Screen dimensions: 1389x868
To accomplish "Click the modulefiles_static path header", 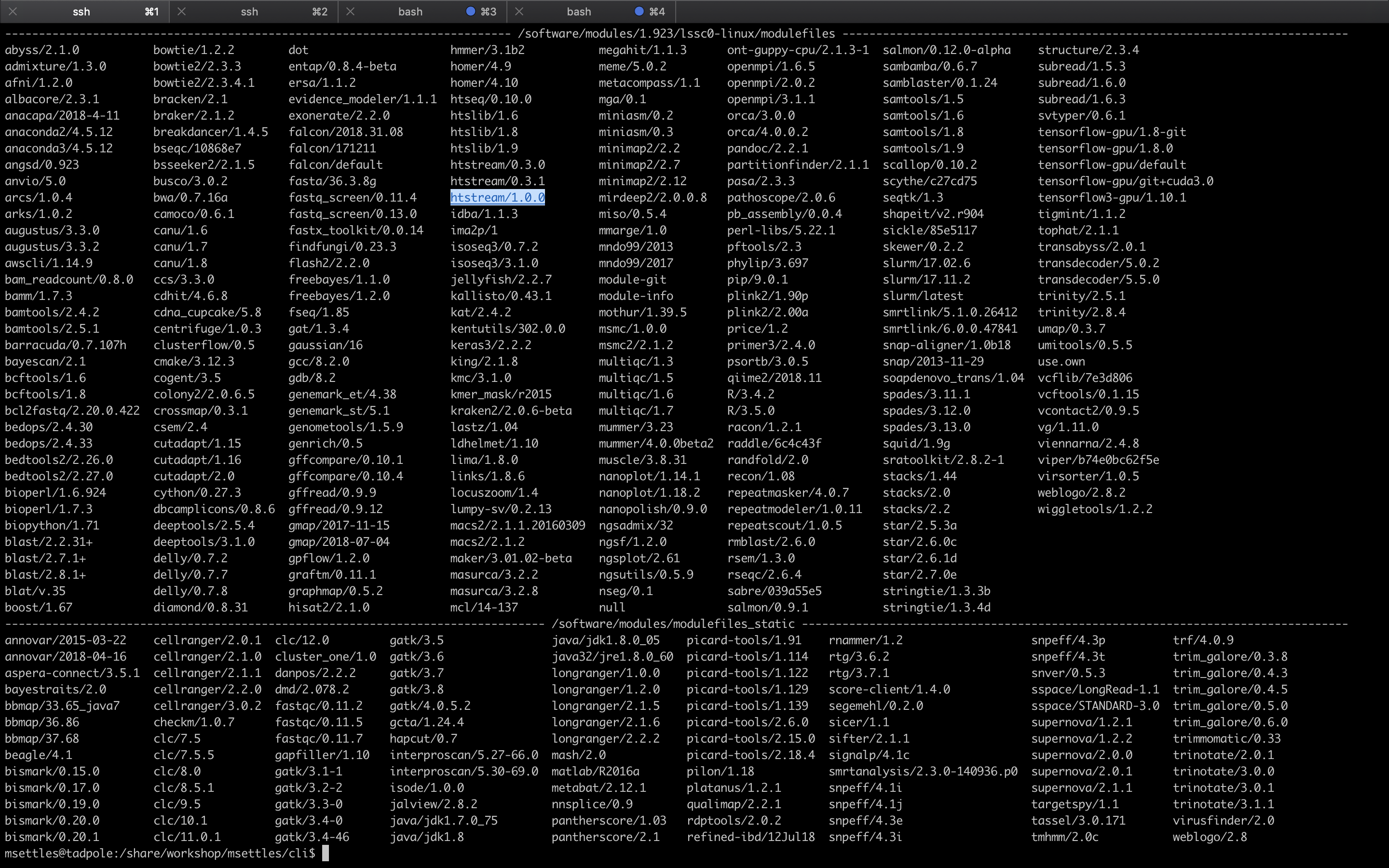I will point(673,624).
